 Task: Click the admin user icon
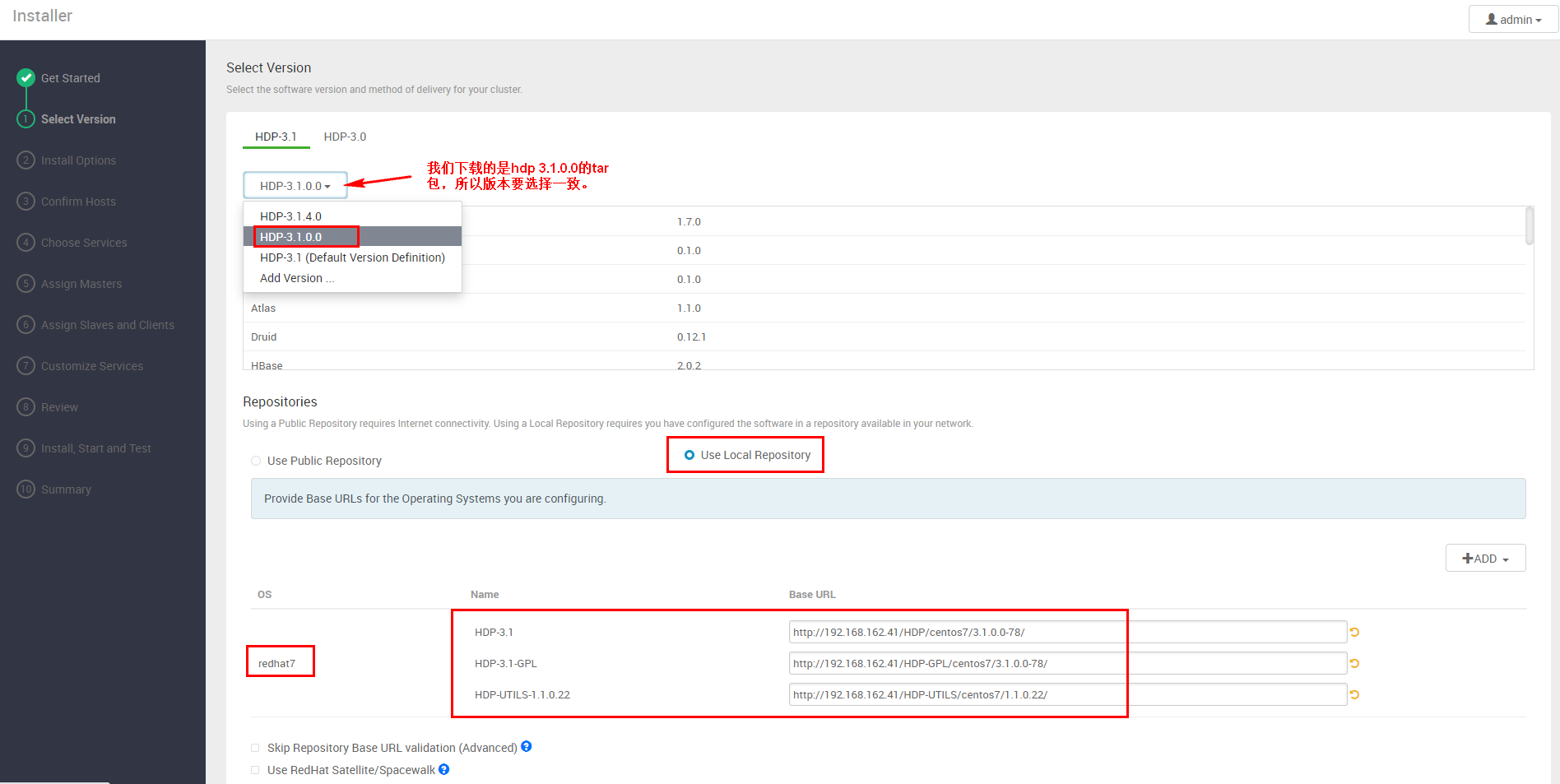[x=1491, y=19]
